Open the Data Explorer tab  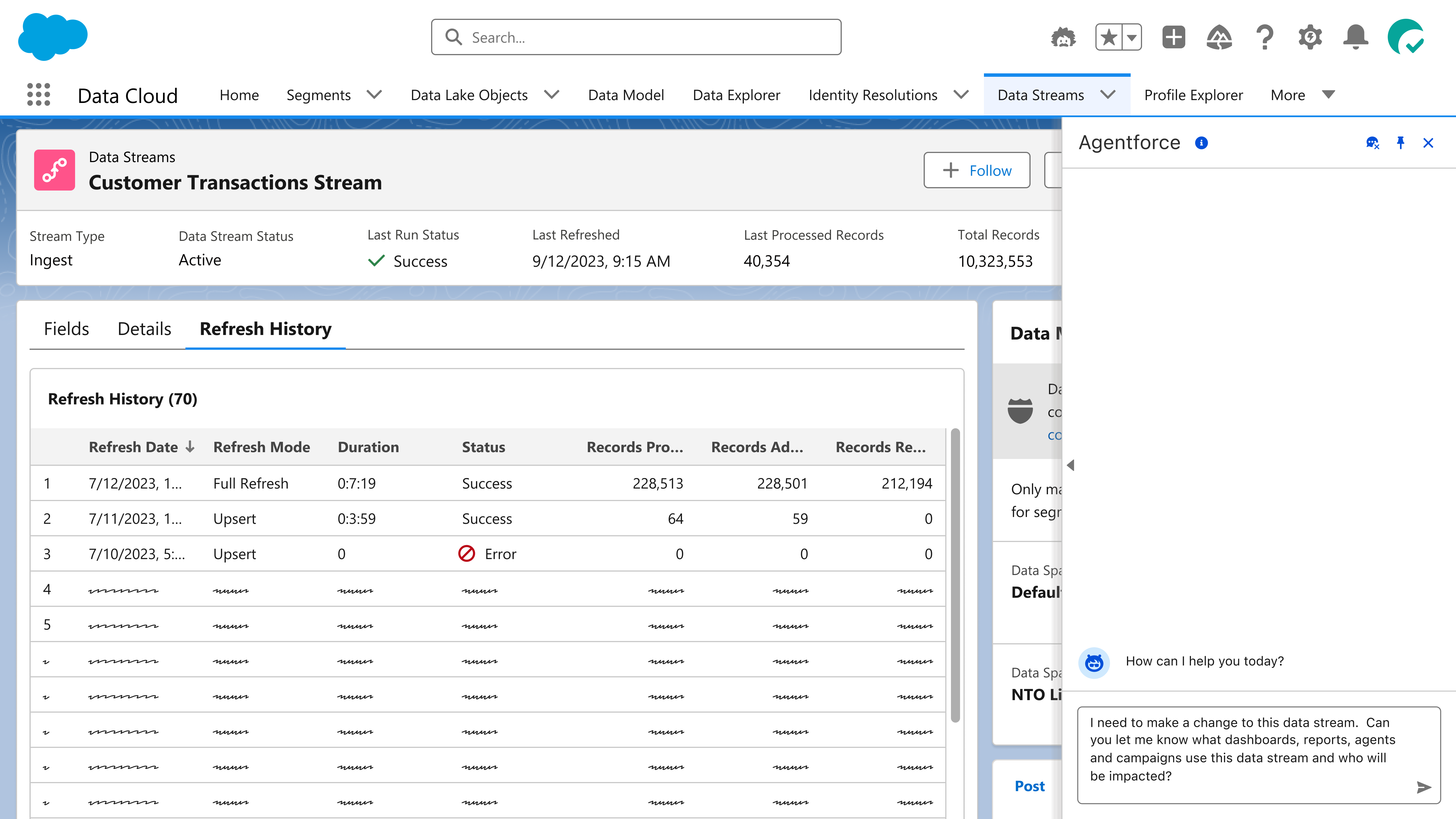(x=736, y=95)
